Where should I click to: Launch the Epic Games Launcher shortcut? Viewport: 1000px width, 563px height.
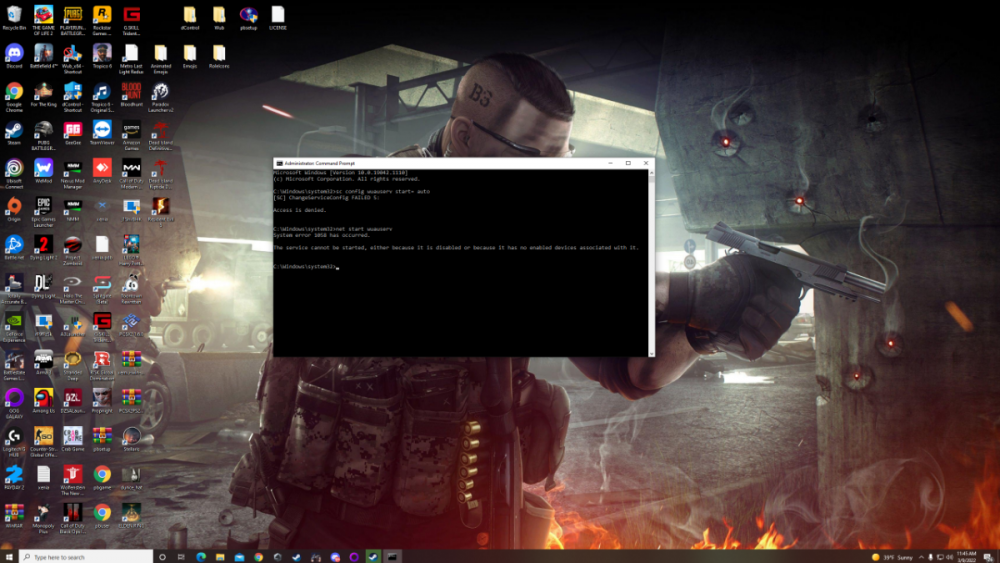[x=43, y=207]
